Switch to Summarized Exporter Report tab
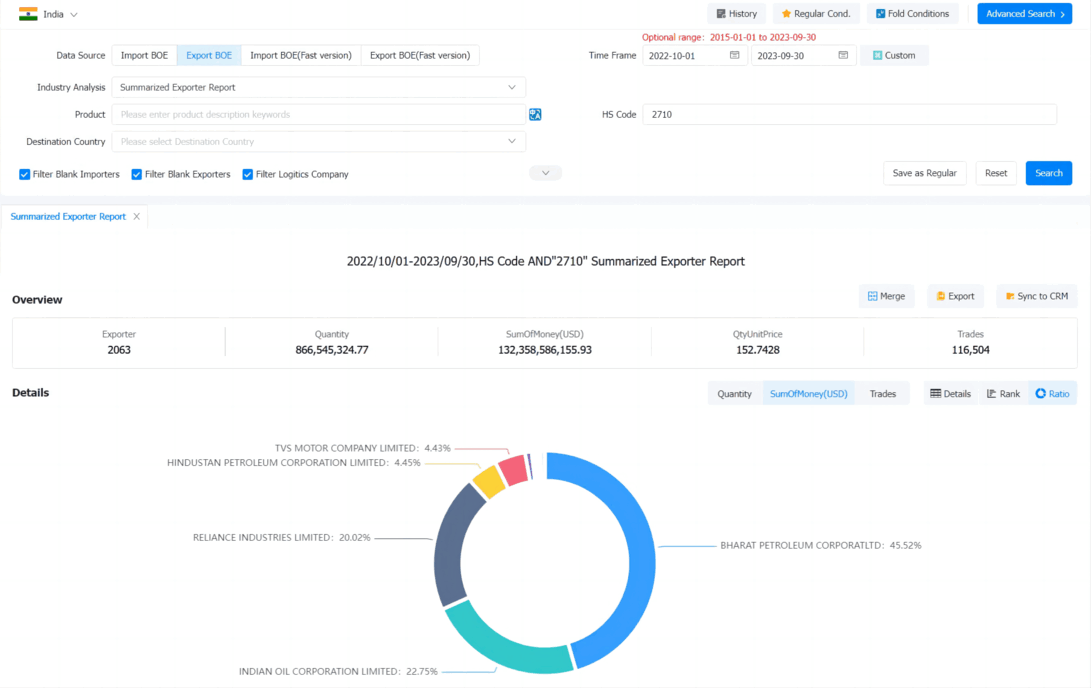This screenshot has height=688, width=1091. 68,216
